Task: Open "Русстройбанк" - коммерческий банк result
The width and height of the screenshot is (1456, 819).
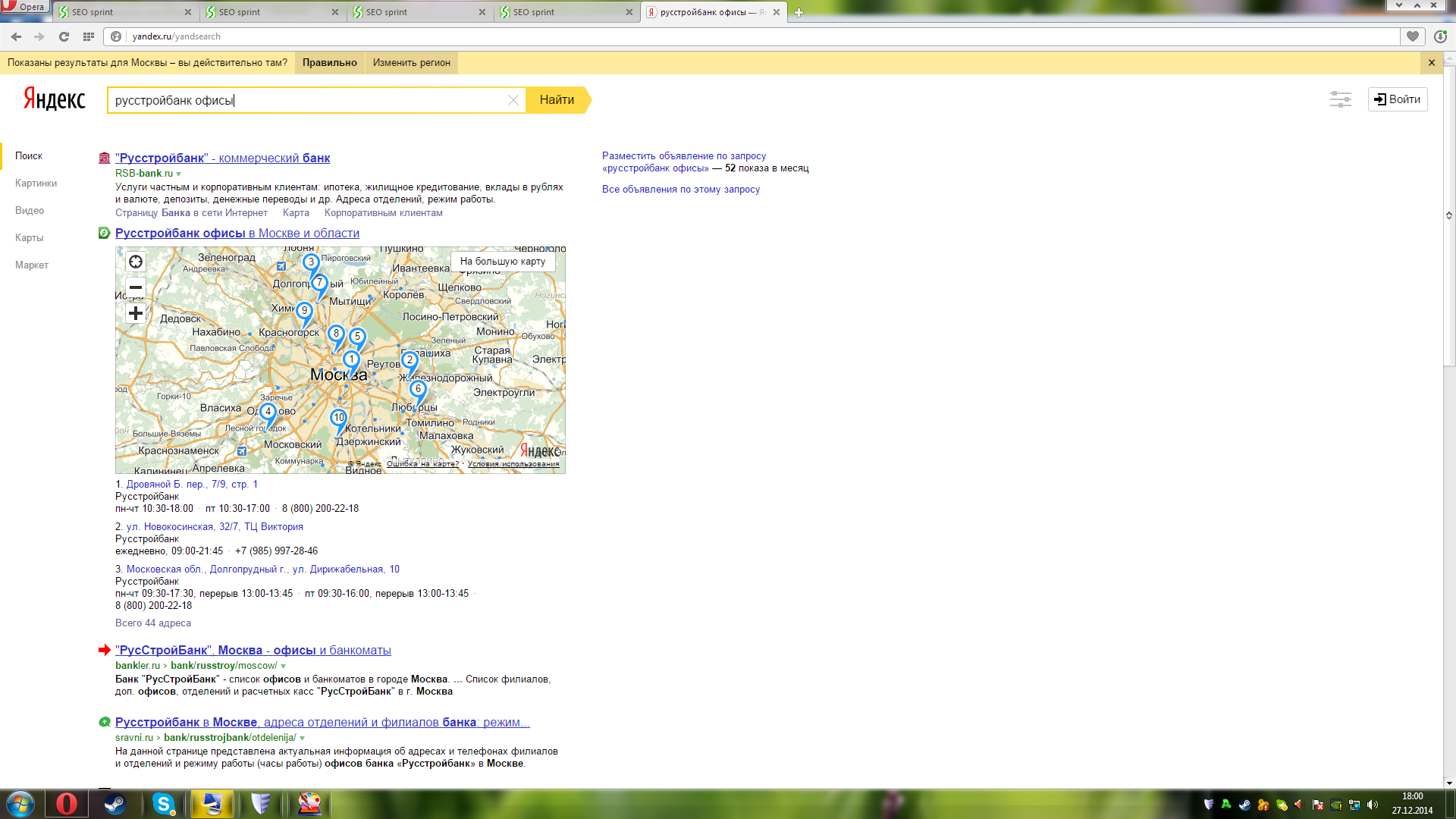Action: 222,158
